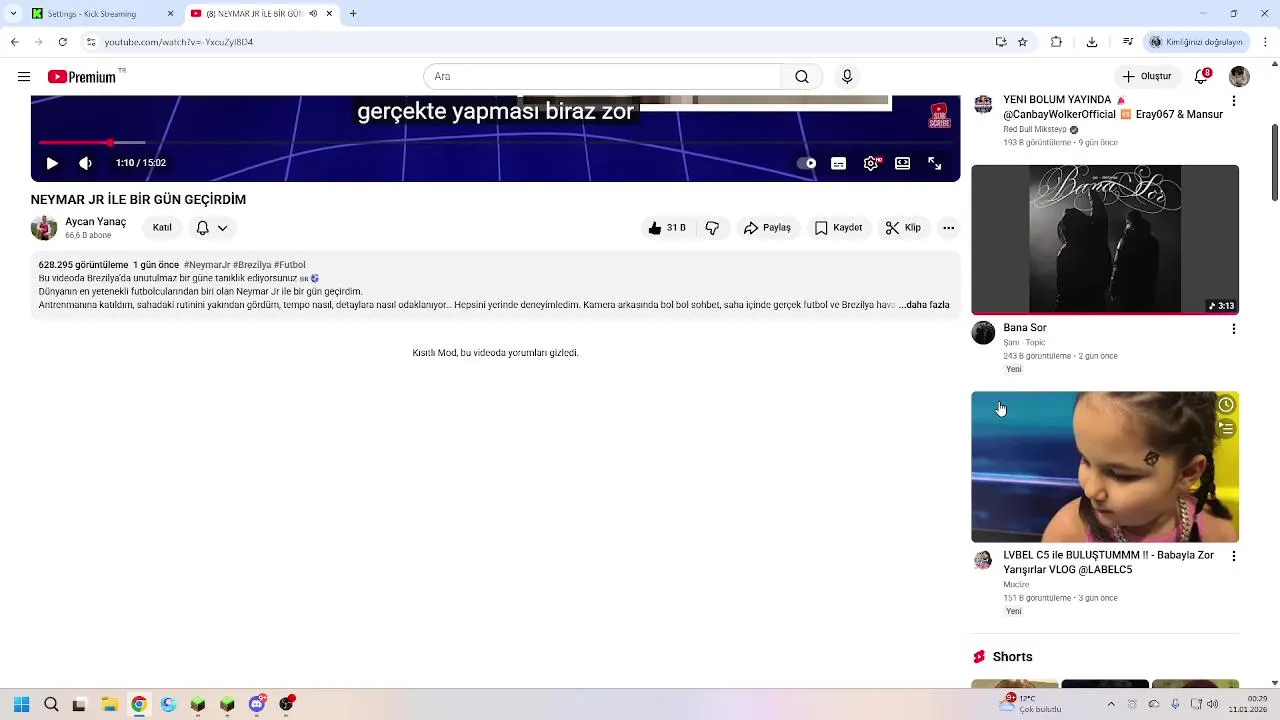This screenshot has width=1280, height=720.
Task: Save video with Kaydet button
Action: (x=838, y=228)
